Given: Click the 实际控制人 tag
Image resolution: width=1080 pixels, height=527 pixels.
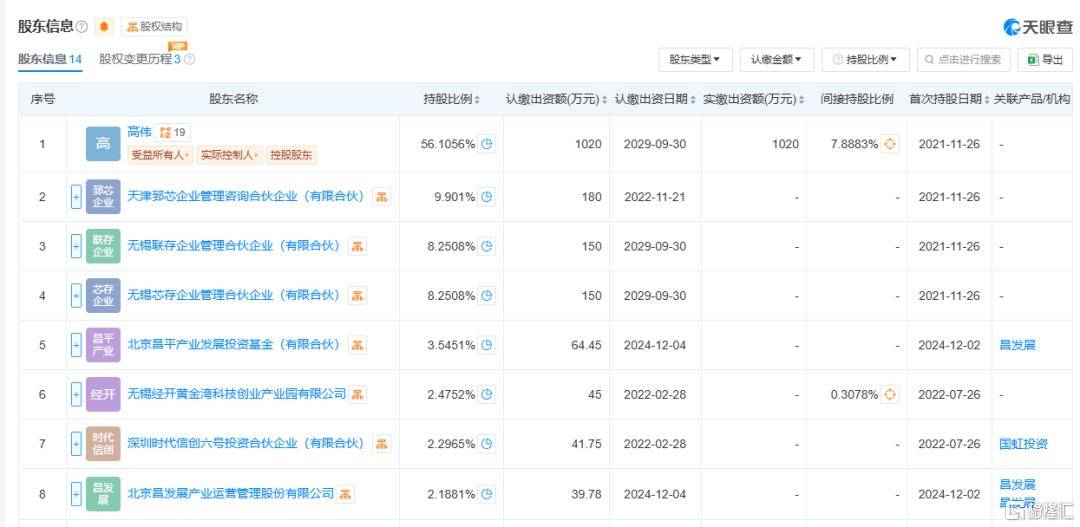Looking at the screenshot, I should (x=229, y=155).
